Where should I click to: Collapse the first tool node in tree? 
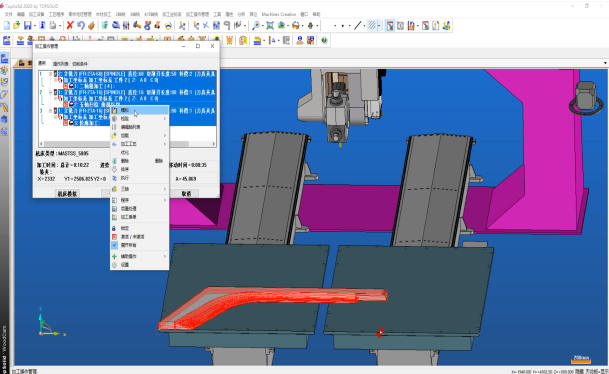point(50,74)
